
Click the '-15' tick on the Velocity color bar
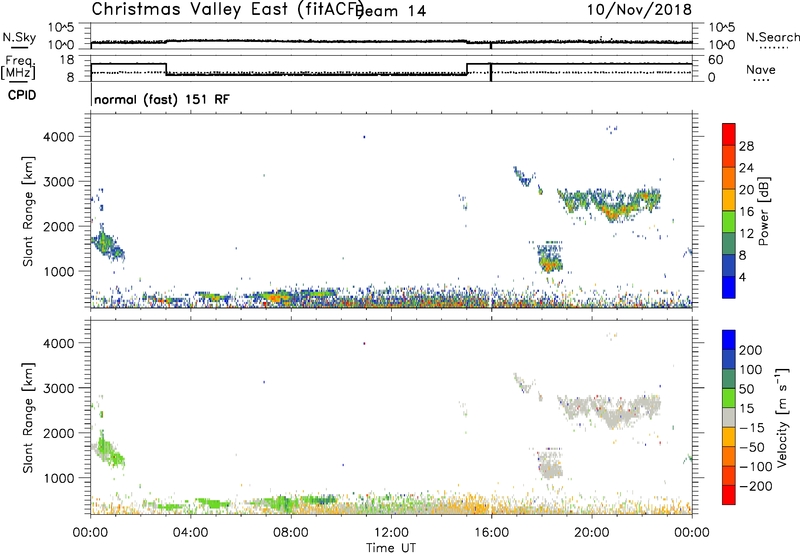752,427
